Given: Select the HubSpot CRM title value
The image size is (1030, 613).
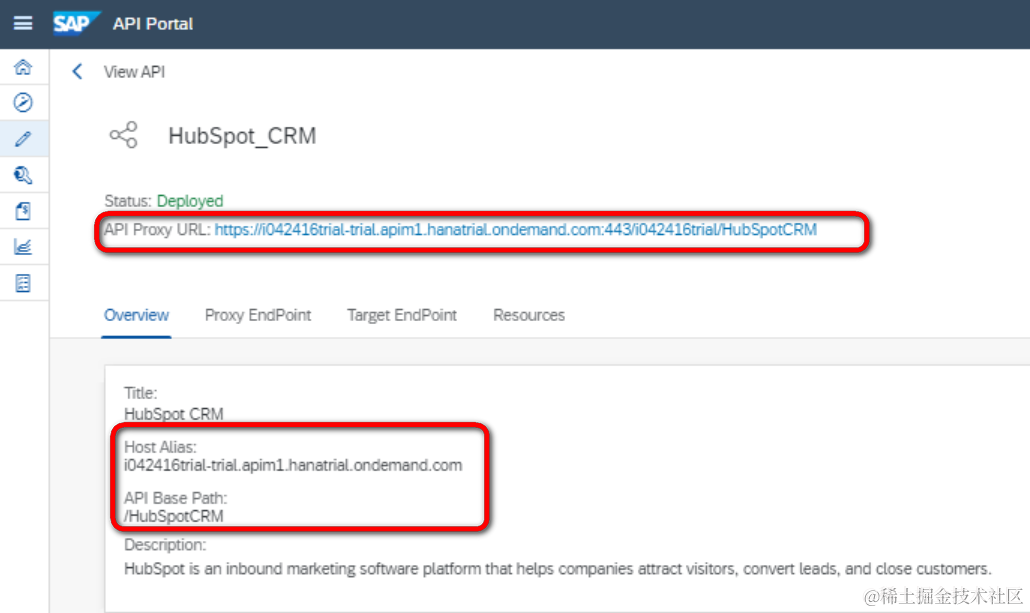Looking at the screenshot, I should click(174, 414).
